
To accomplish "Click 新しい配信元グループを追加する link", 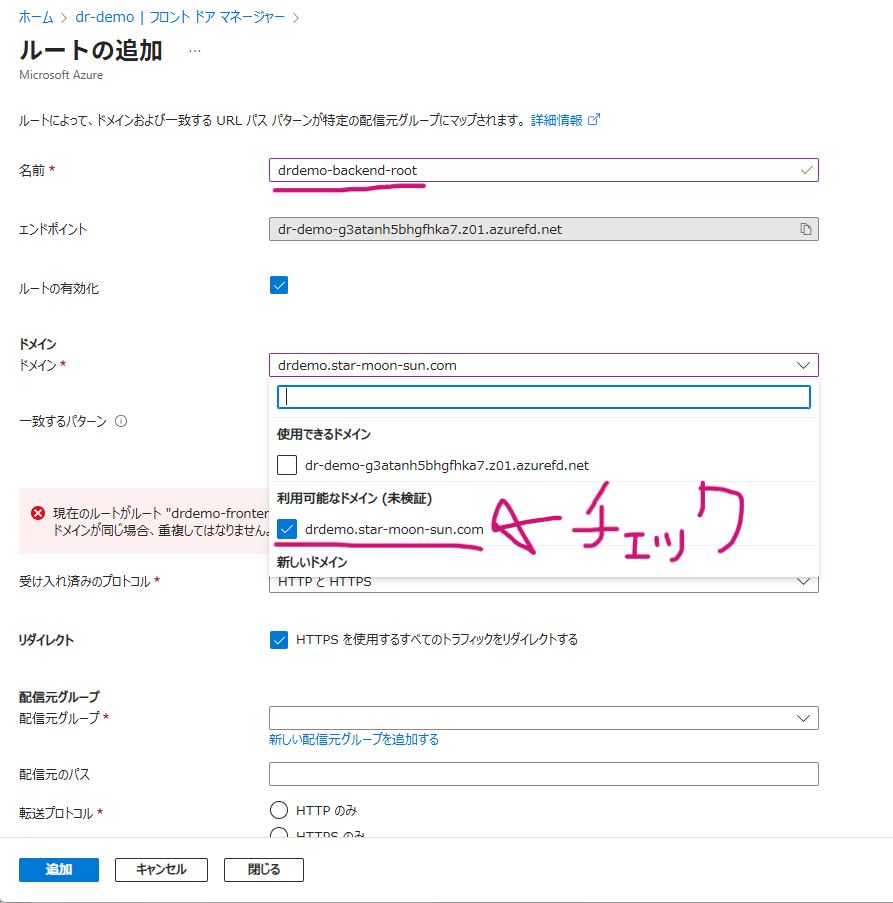I will pos(354,739).
